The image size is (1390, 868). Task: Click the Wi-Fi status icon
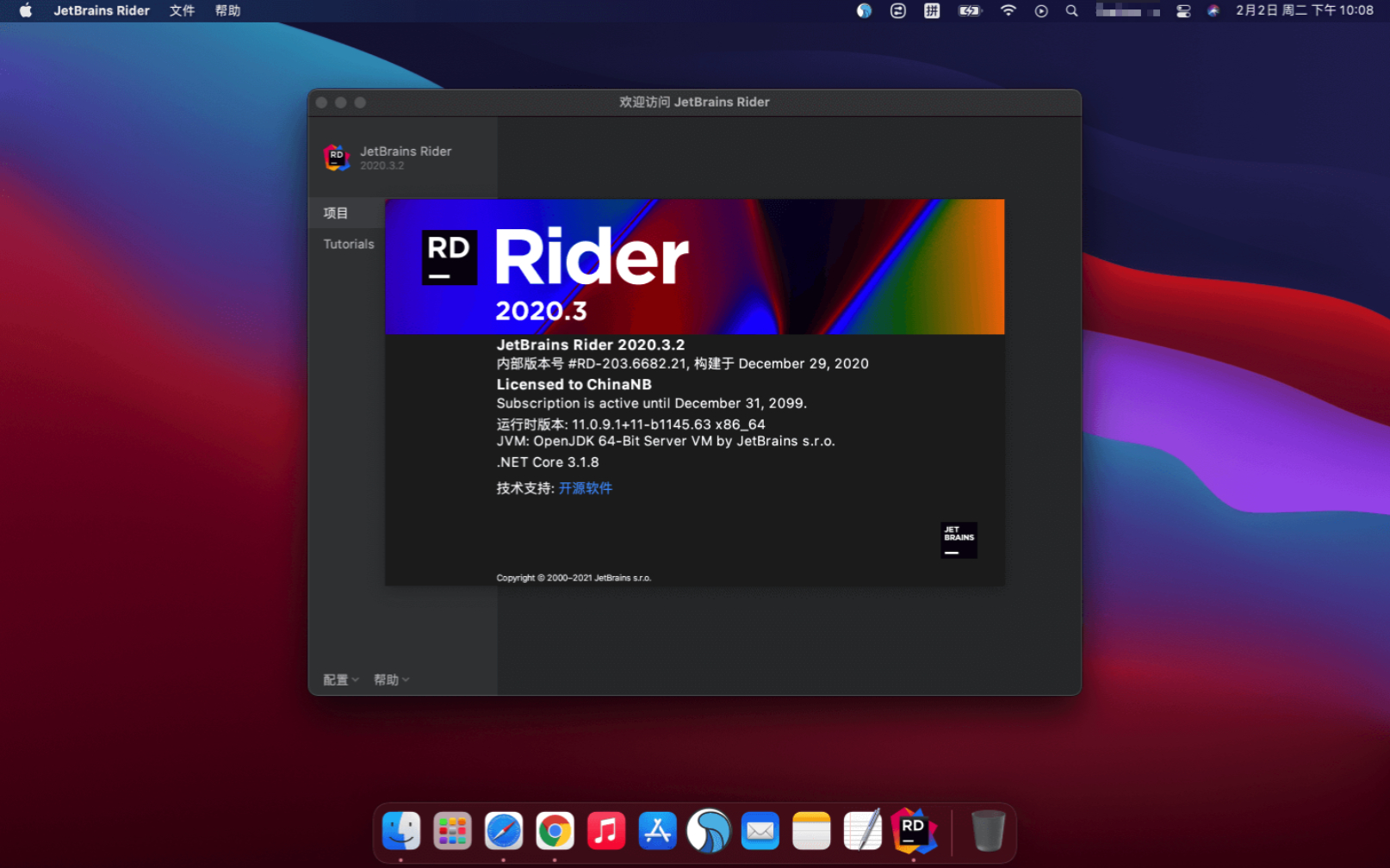click(x=1008, y=11)
